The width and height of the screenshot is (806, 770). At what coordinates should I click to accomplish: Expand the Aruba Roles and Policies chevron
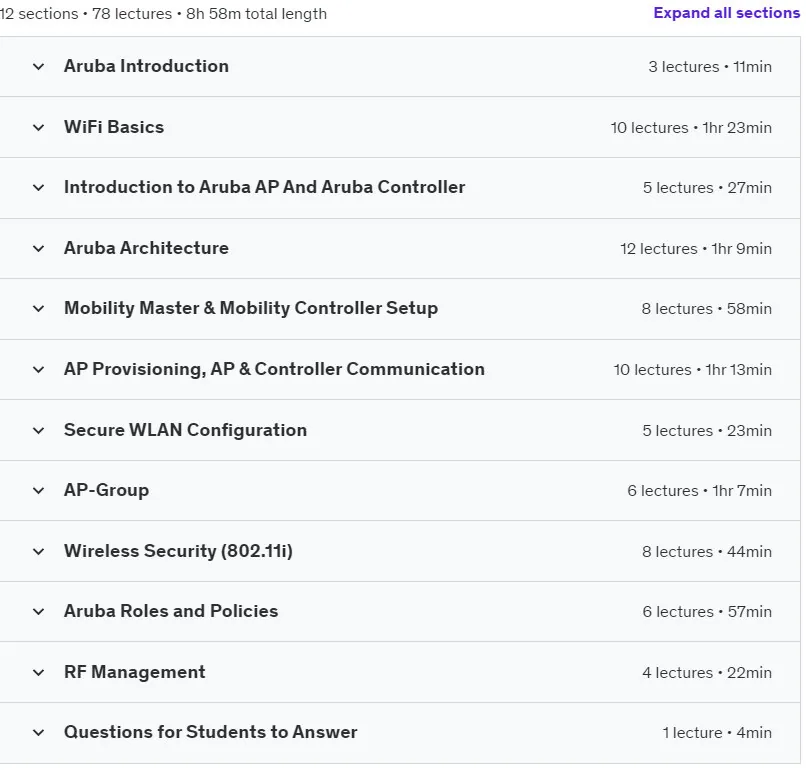pos(39,612)
